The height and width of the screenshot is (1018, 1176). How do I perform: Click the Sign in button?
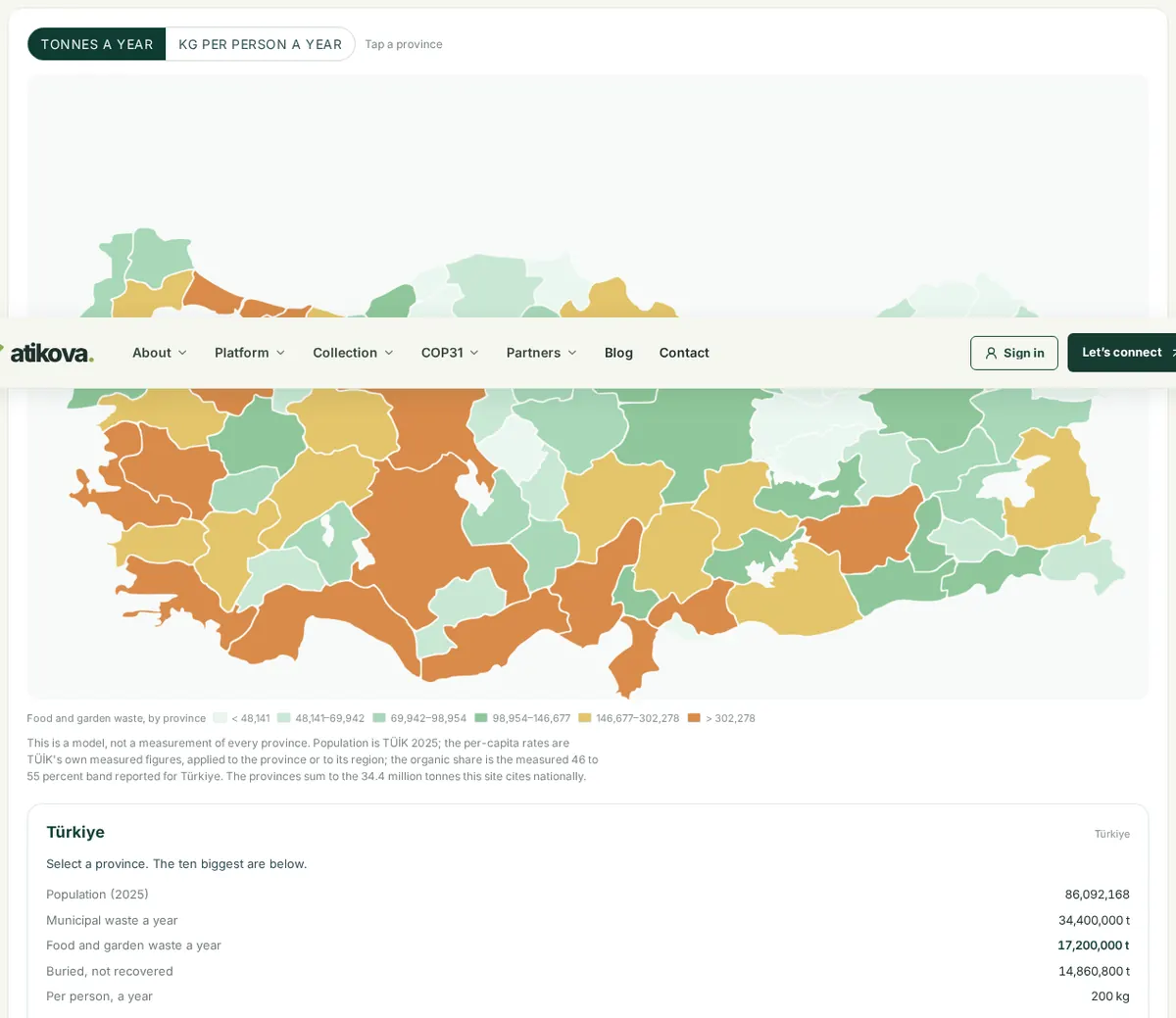coord(1014,353)
